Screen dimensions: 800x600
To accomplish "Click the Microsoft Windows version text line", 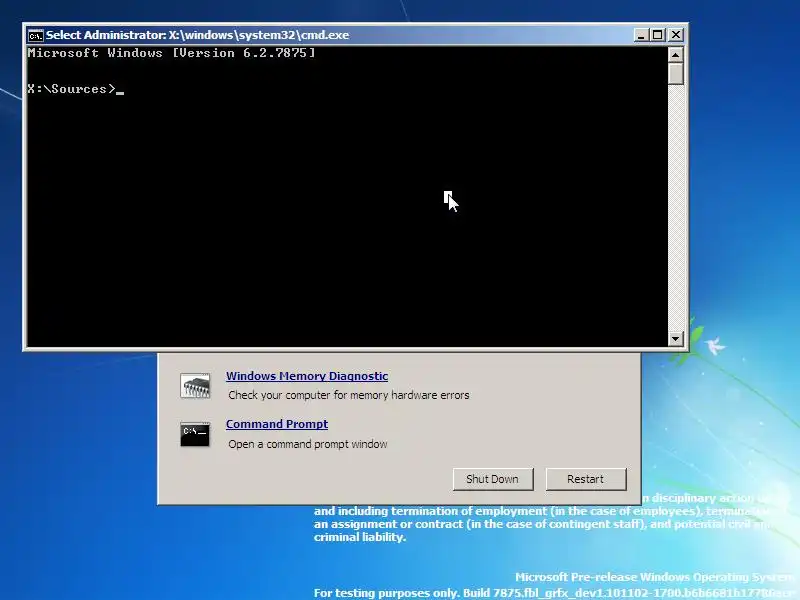I will 171,53.
